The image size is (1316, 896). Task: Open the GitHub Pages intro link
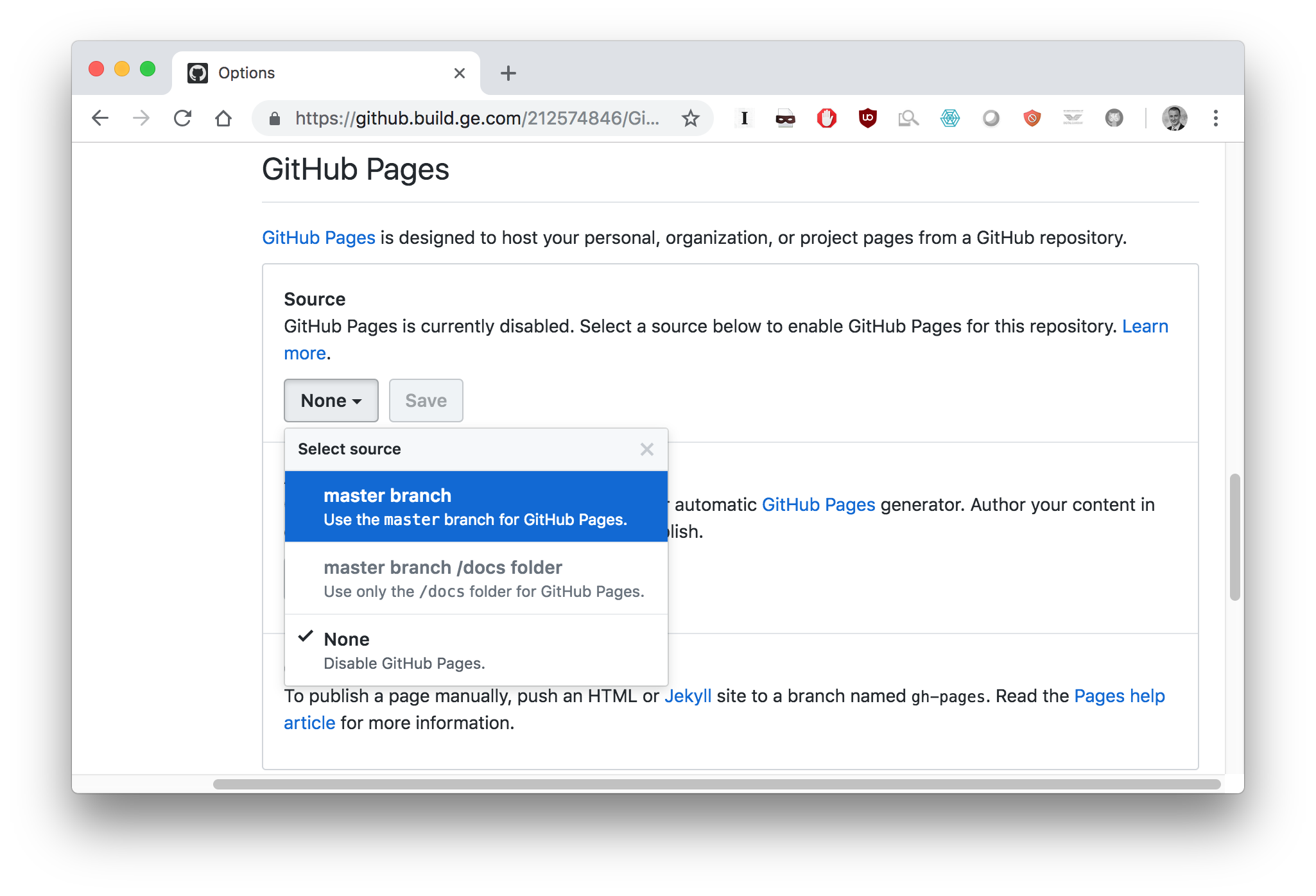[x=318, y=237]
